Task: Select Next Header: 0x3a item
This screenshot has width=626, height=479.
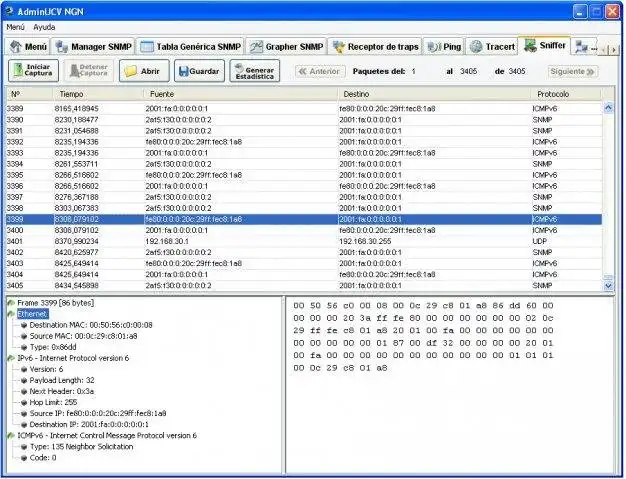Action: point(61,392)
